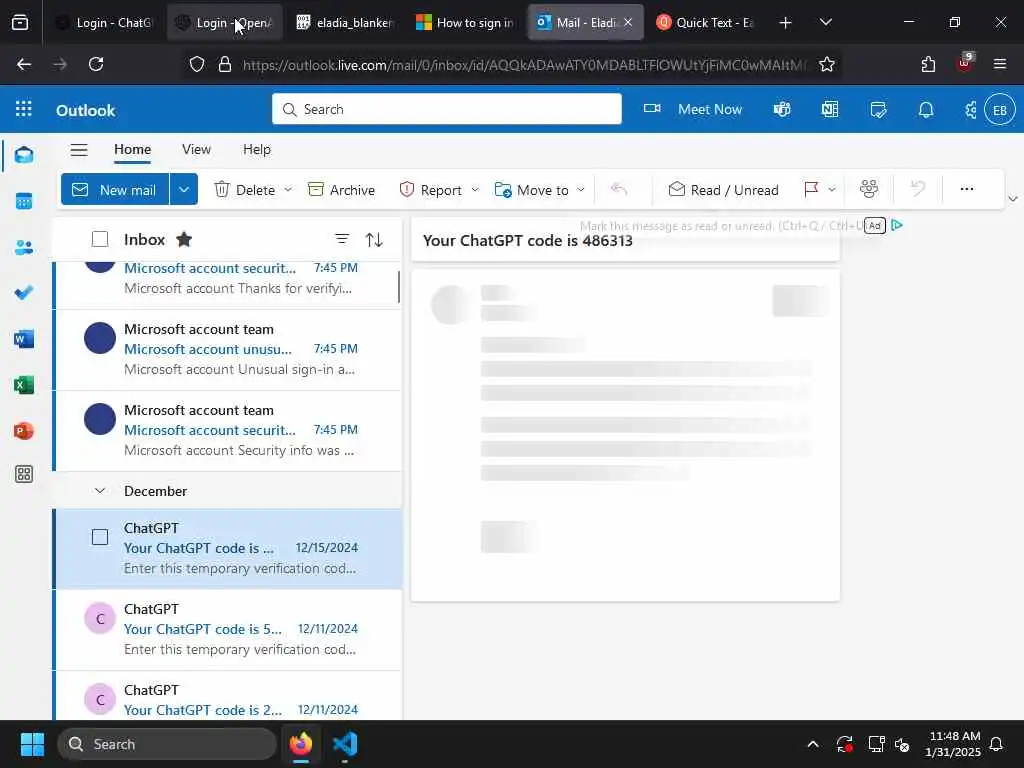Click the Move to button
1024x768 pixels.
coord(532,189)
